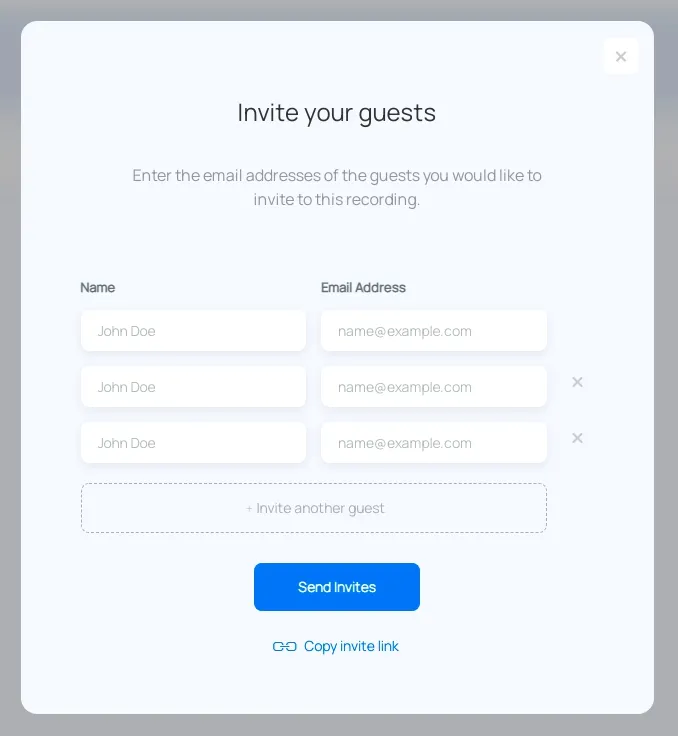678x736 pixels.
Task: Focus the first guest's Name field
Action: [x=193, y=331]
